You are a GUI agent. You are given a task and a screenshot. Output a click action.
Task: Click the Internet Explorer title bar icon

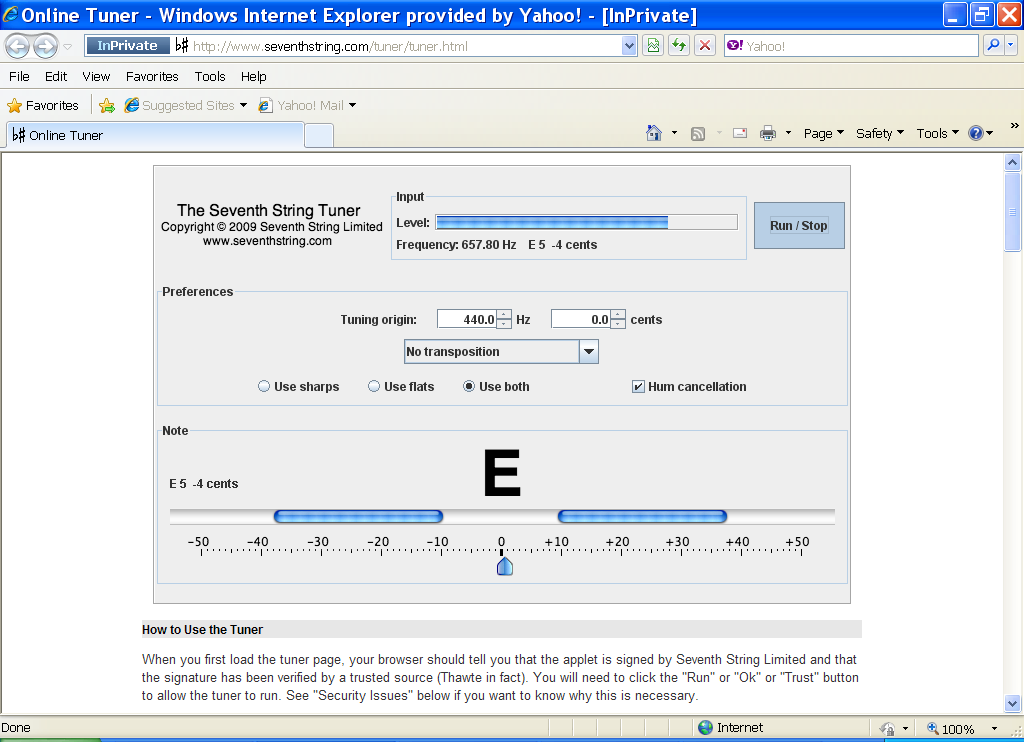pos(10,14)
